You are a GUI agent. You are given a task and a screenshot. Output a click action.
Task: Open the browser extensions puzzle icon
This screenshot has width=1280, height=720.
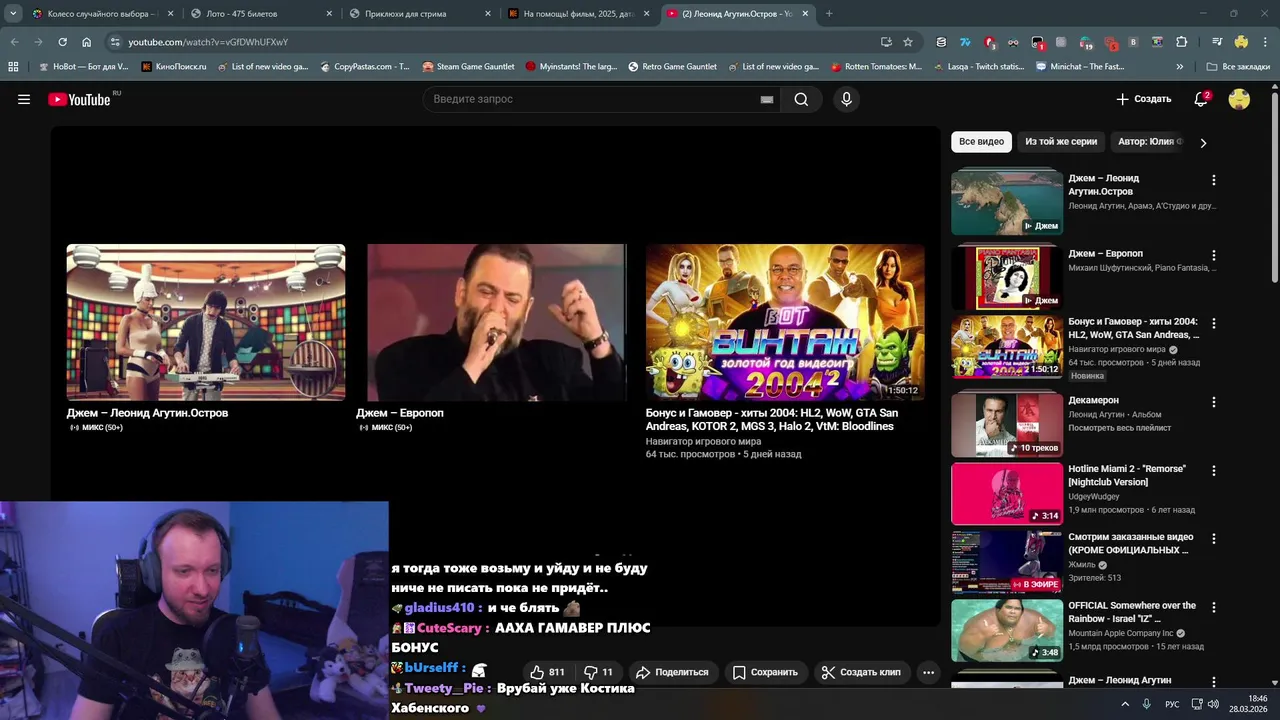[1182, 42]
